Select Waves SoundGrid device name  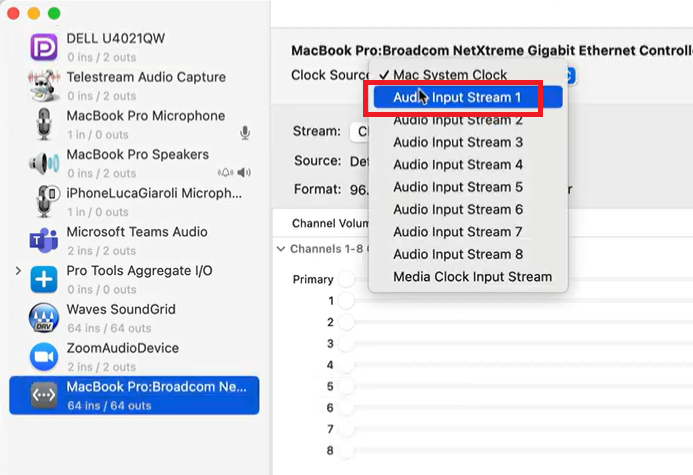[x=121, y=309]
